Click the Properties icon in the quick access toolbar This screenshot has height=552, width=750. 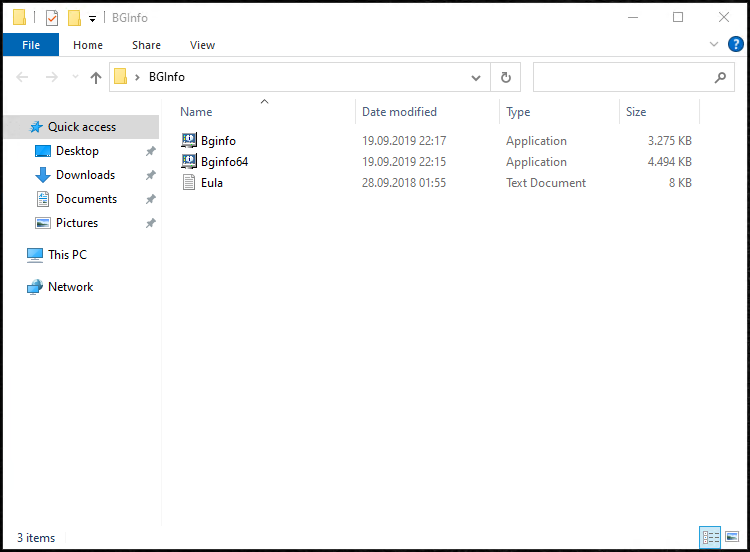pos(52,18)
